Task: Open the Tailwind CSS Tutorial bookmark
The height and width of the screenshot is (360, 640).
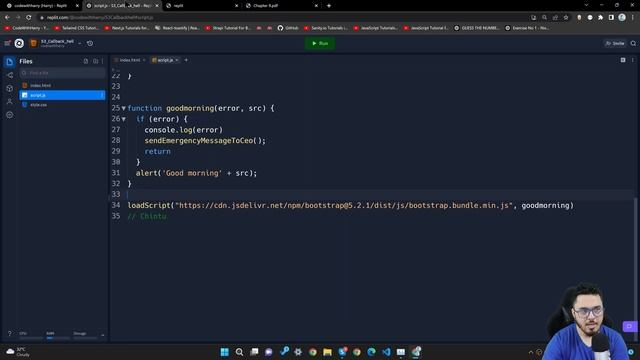Action: (x=77, y=28)
